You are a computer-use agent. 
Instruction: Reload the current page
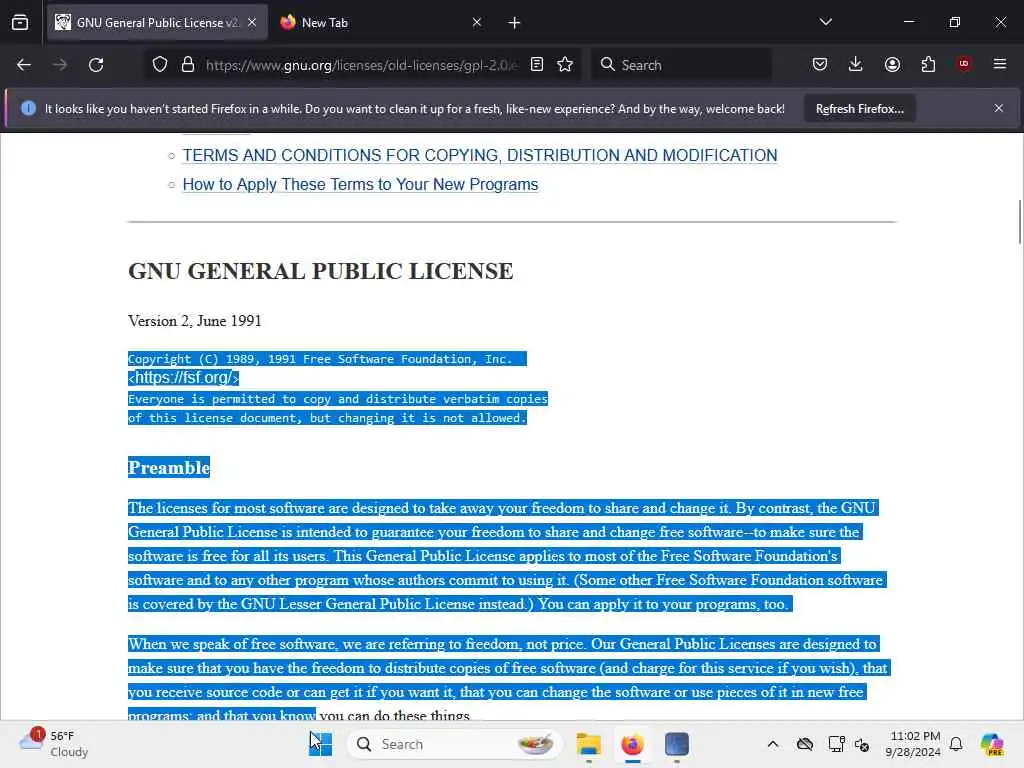pos(96,65)
